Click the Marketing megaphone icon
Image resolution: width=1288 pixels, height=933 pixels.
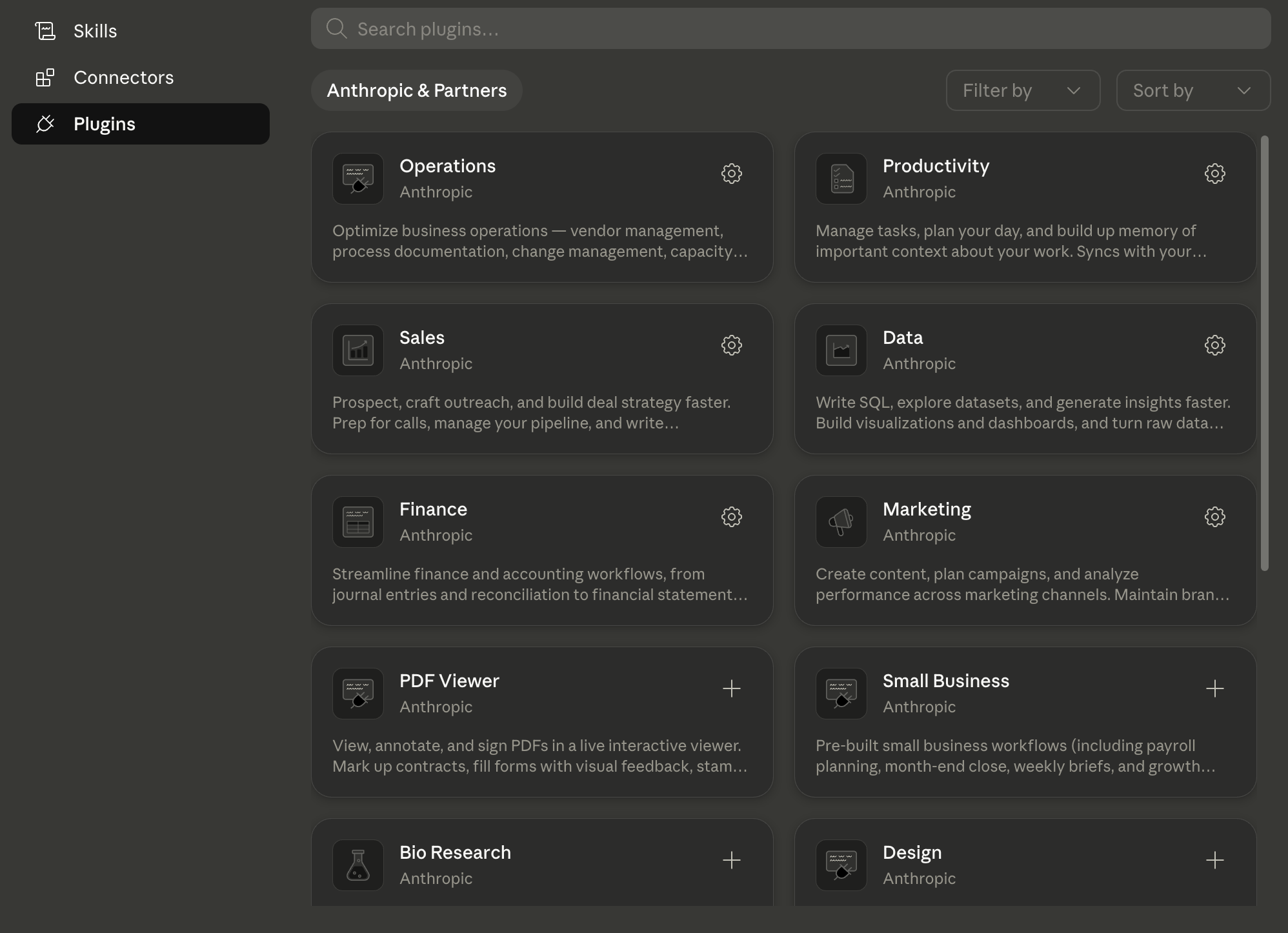pyautogui.click(x=841, y=522)
